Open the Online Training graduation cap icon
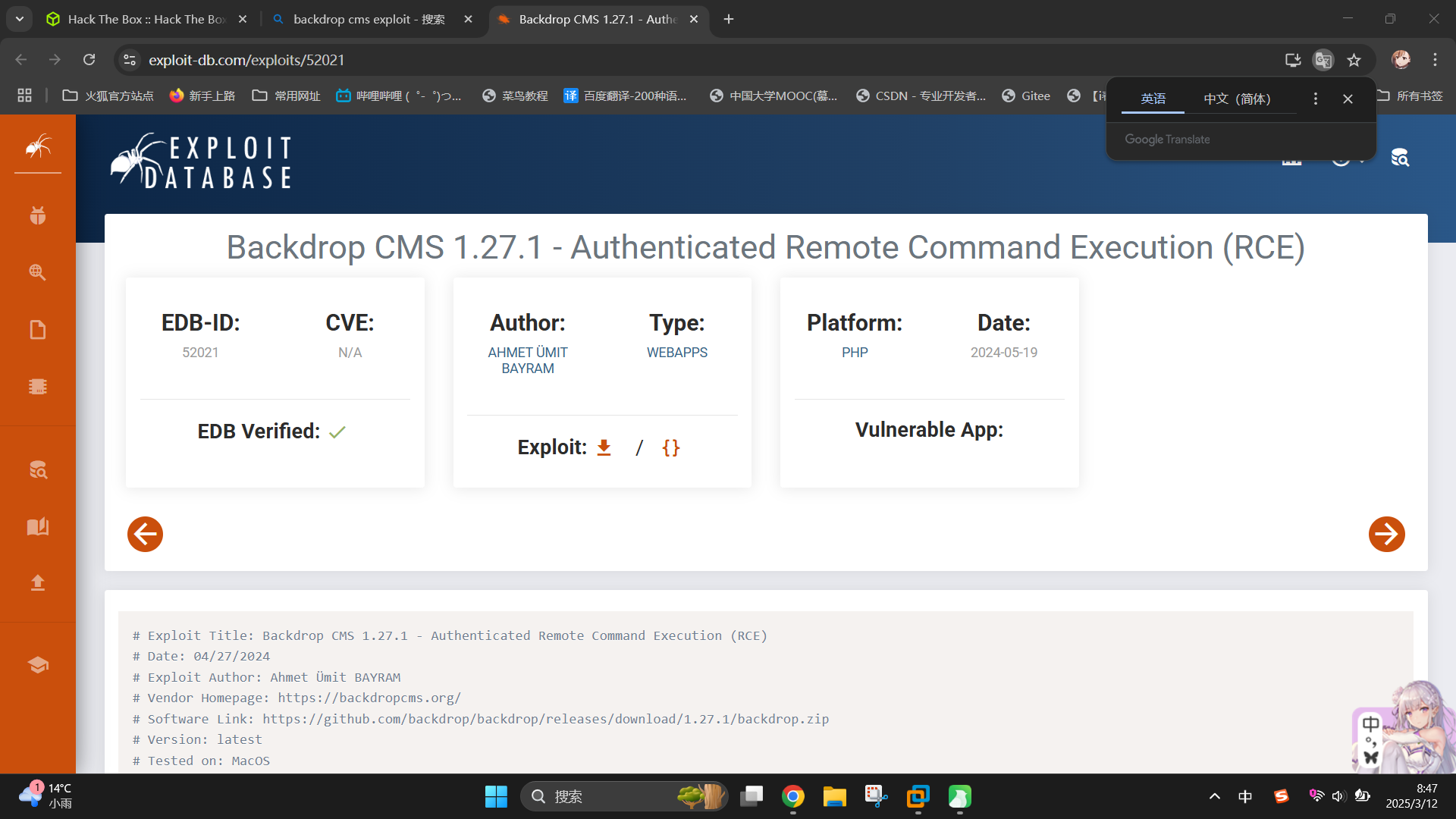Viewport: 1456px width, 819px height. click(x=38, y=665)
